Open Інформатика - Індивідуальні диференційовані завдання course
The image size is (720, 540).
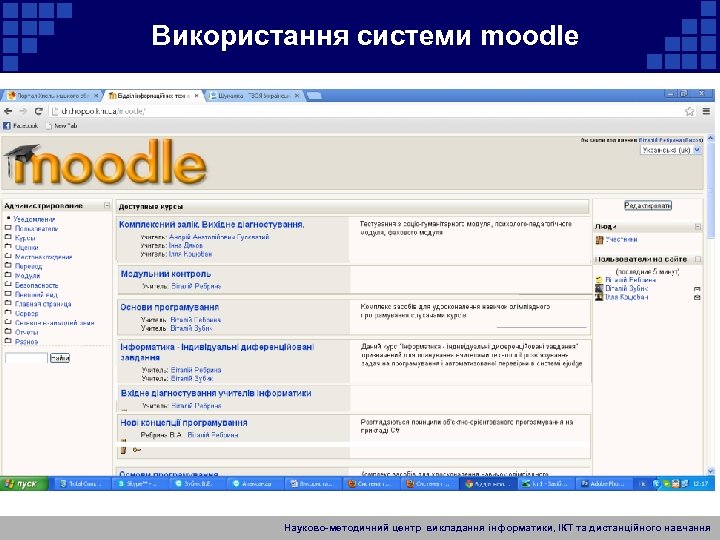[x=217, y=352]
